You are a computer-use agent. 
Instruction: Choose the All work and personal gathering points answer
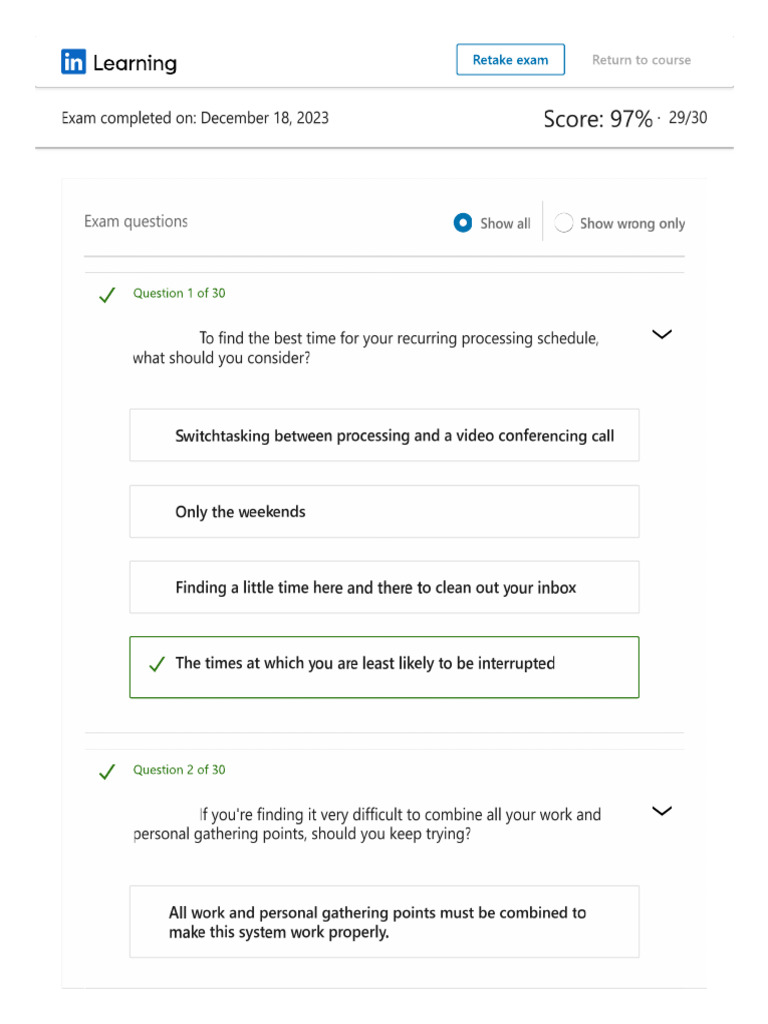pos(384,921)
